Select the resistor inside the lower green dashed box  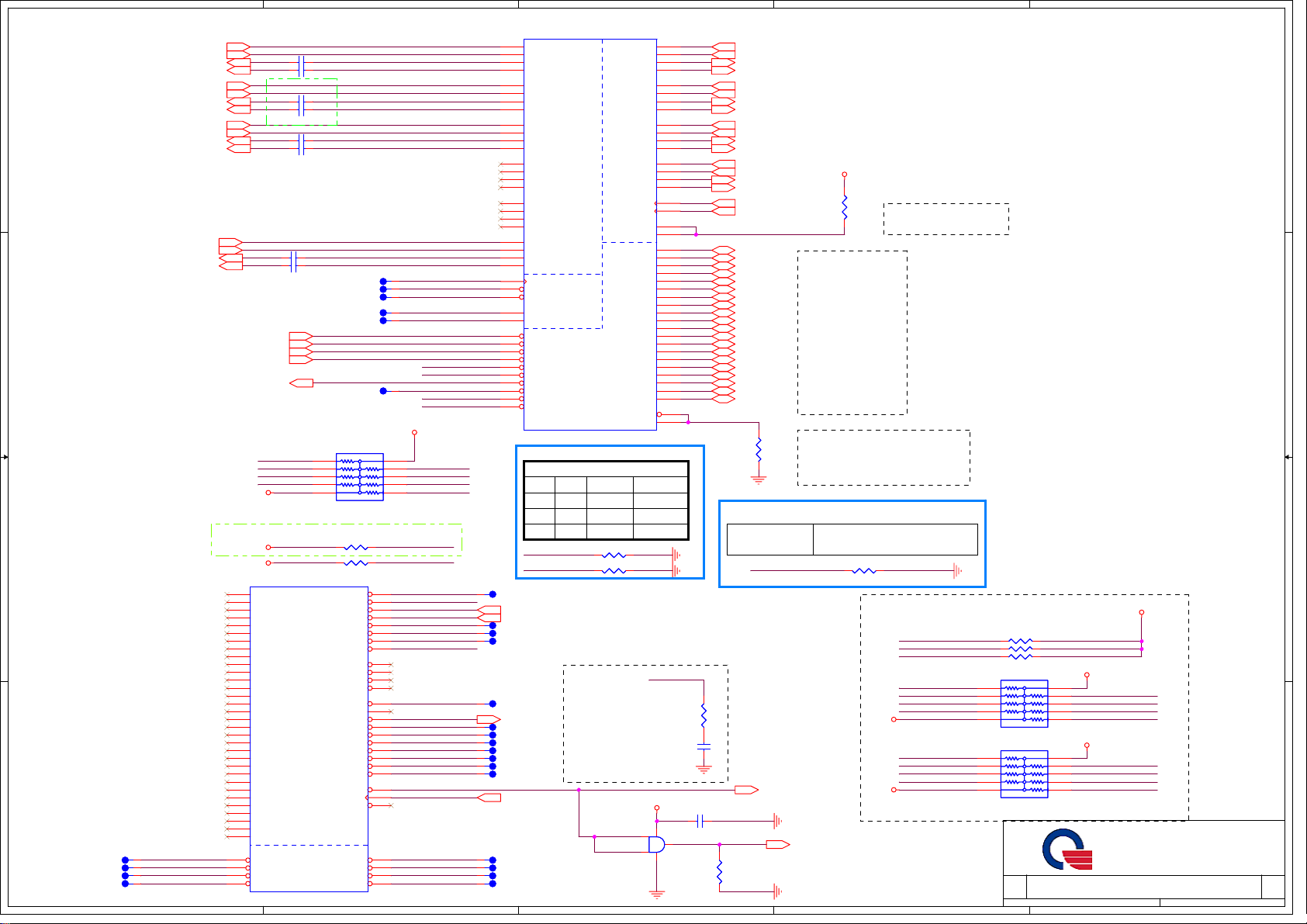coord(355,548)
